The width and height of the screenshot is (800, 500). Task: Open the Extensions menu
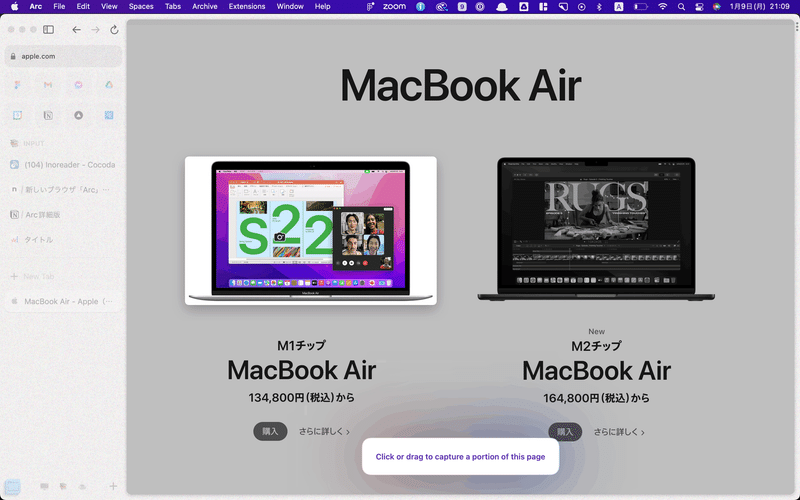[247, 7]
